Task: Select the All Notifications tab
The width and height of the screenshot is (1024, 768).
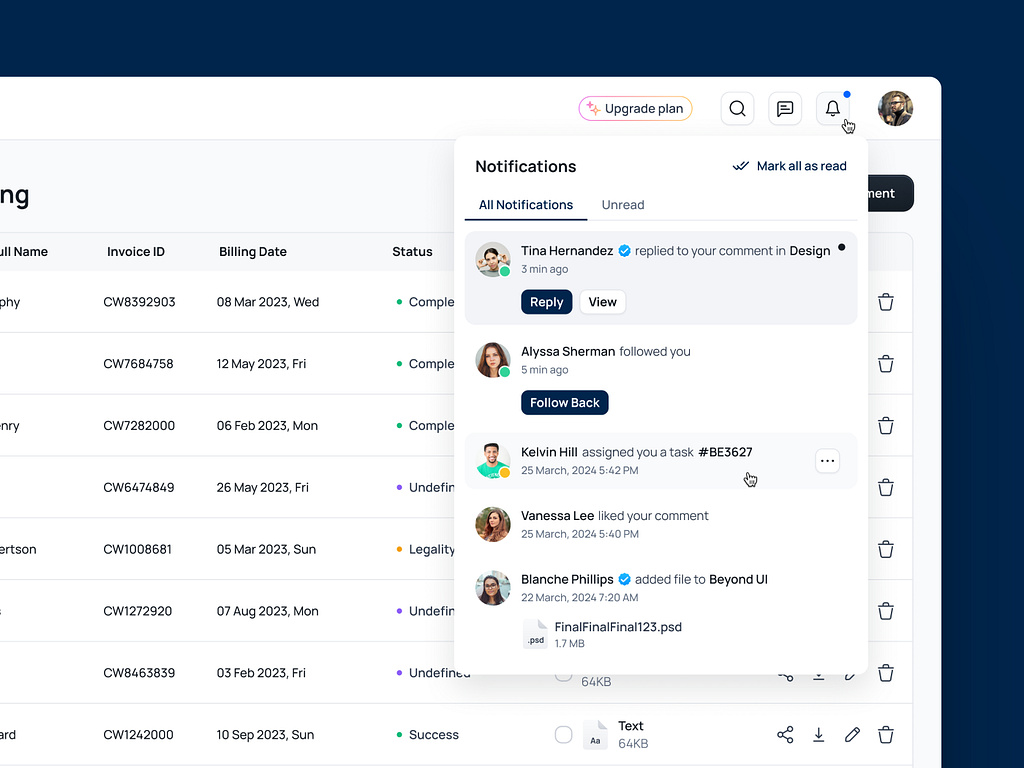Action: [525, 205]
